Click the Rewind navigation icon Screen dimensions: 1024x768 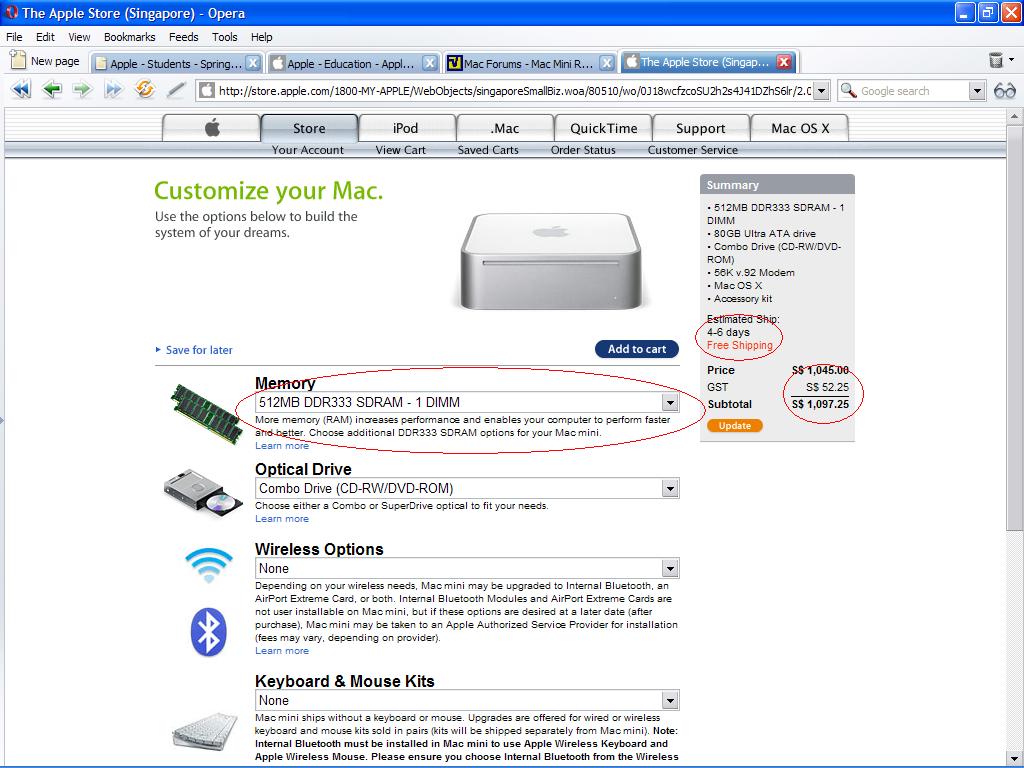[x=21, y=89]
